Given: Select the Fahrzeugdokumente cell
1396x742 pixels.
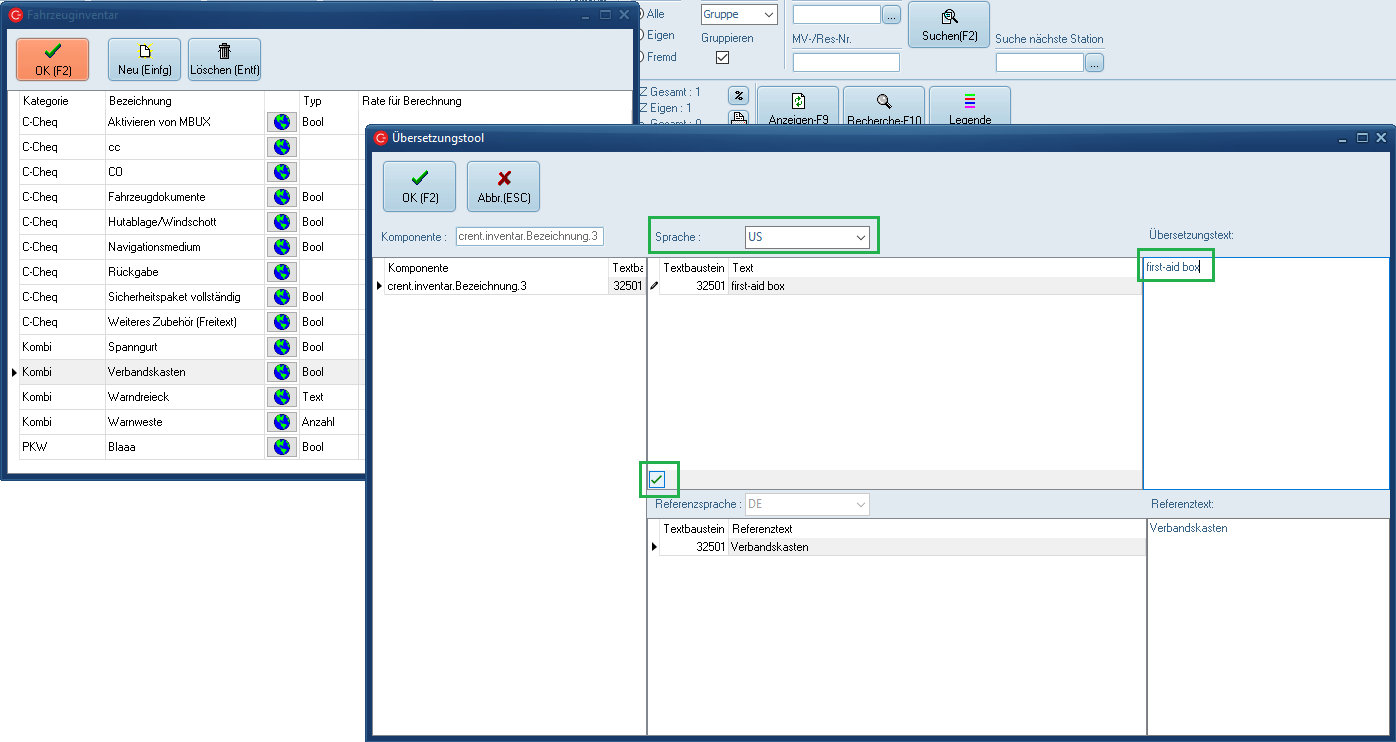Looking at the screenshot, I should pos(185,197).
